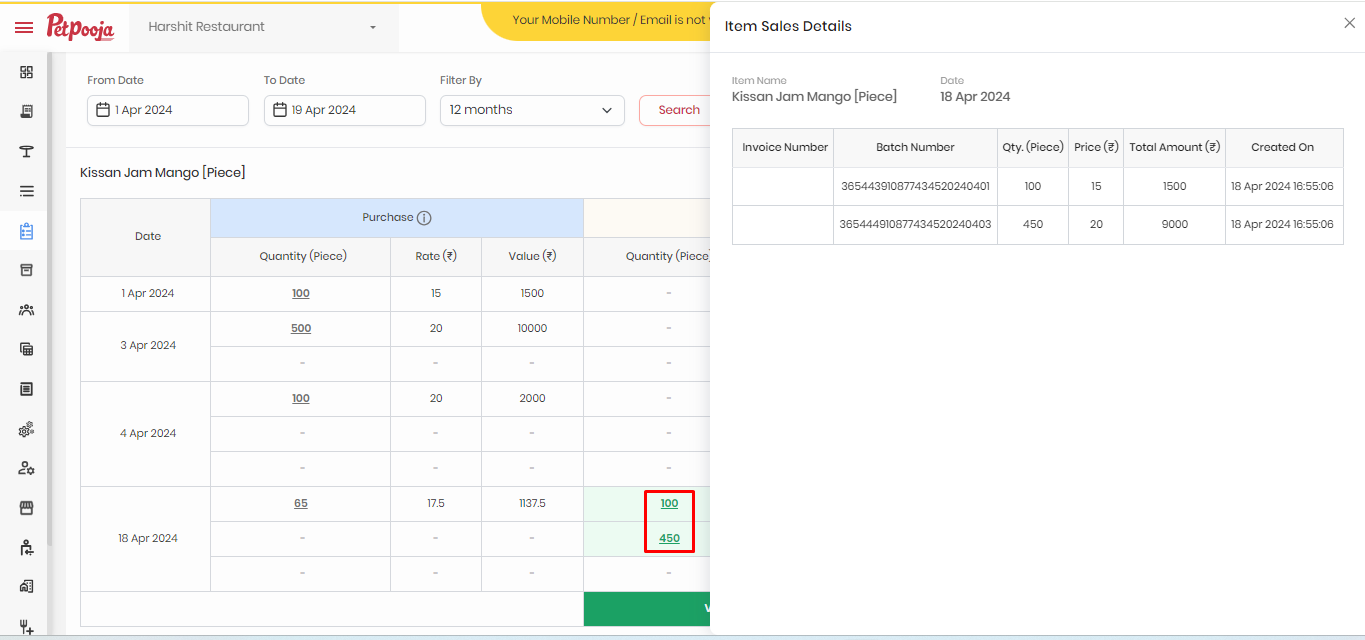Open the dashboard grid icon in sidebar

(27, 72)
